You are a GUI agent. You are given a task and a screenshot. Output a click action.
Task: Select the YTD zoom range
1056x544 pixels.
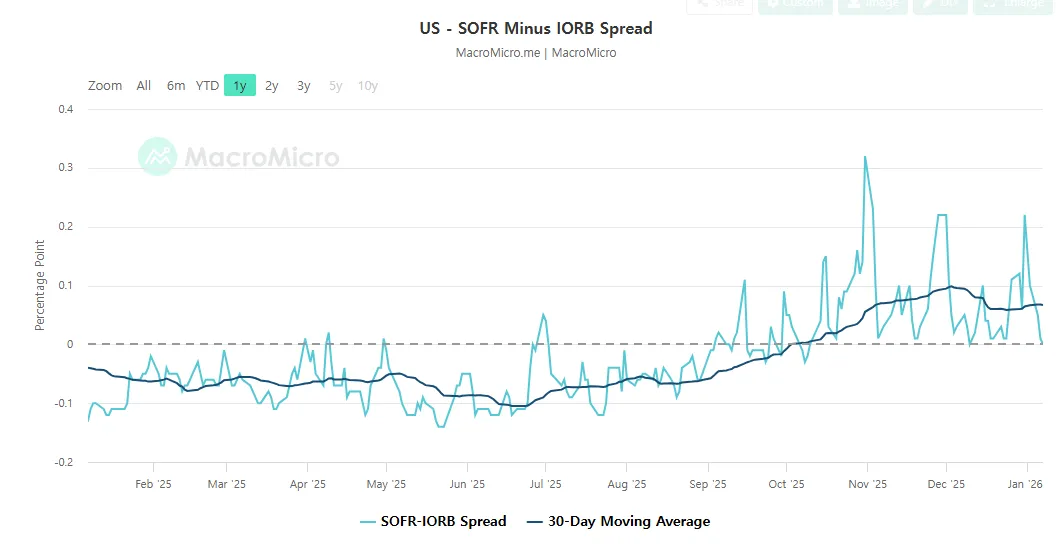pos(207,86)
